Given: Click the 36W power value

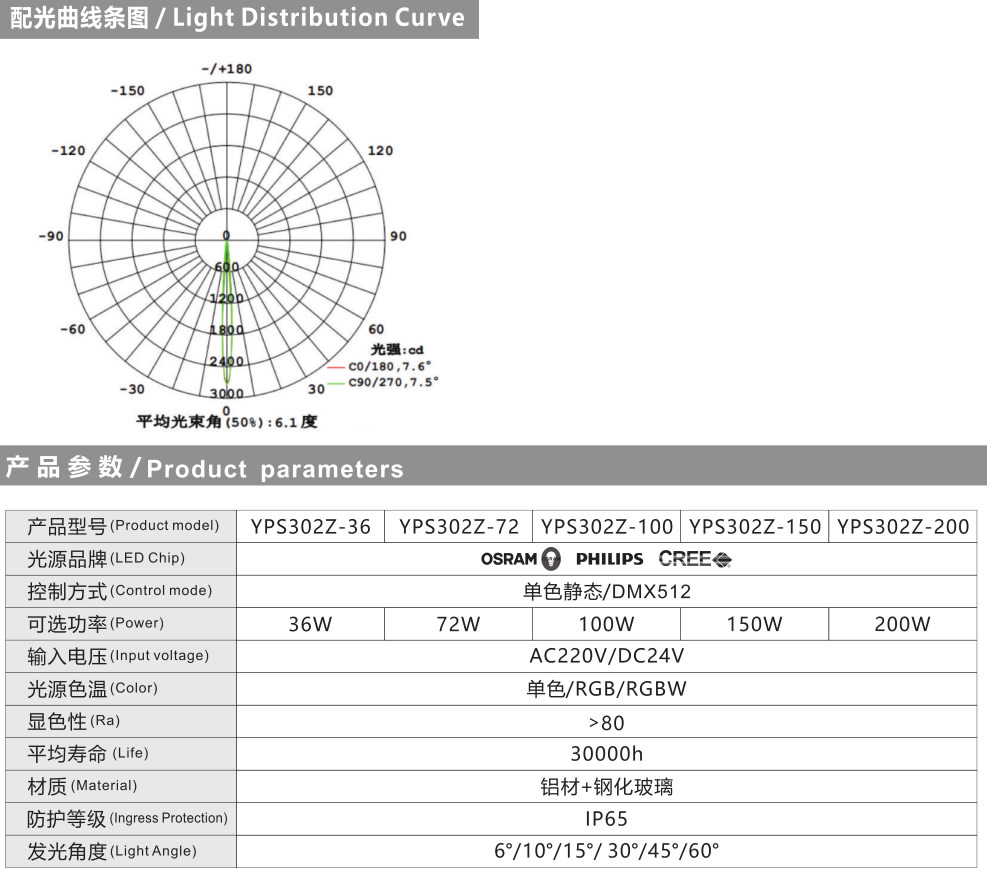Looking at the screenshot, I should pyautogui.click(x=310, y=625).
